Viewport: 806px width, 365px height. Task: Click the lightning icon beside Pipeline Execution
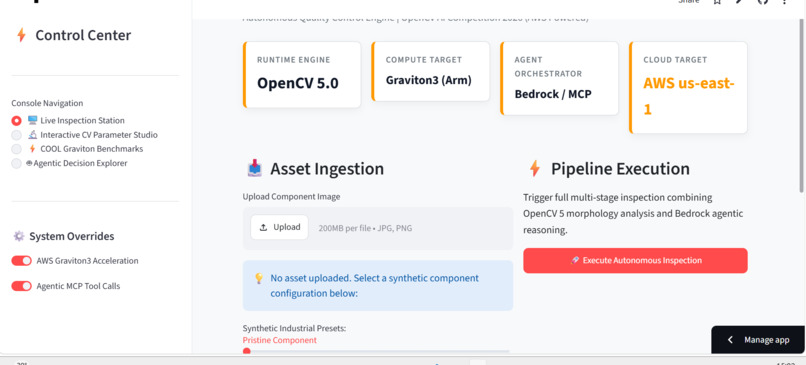[535, 169]
